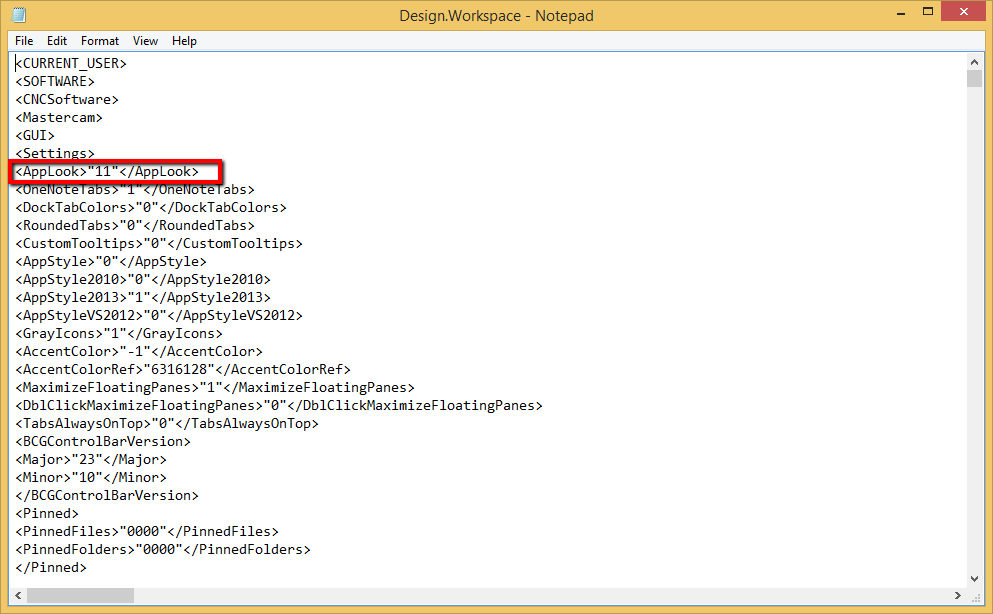Screen dimensions: 993x614
Task: Click the <AccentColor>"-1" line
Action: pyautogui.click(x=139, y=352)
